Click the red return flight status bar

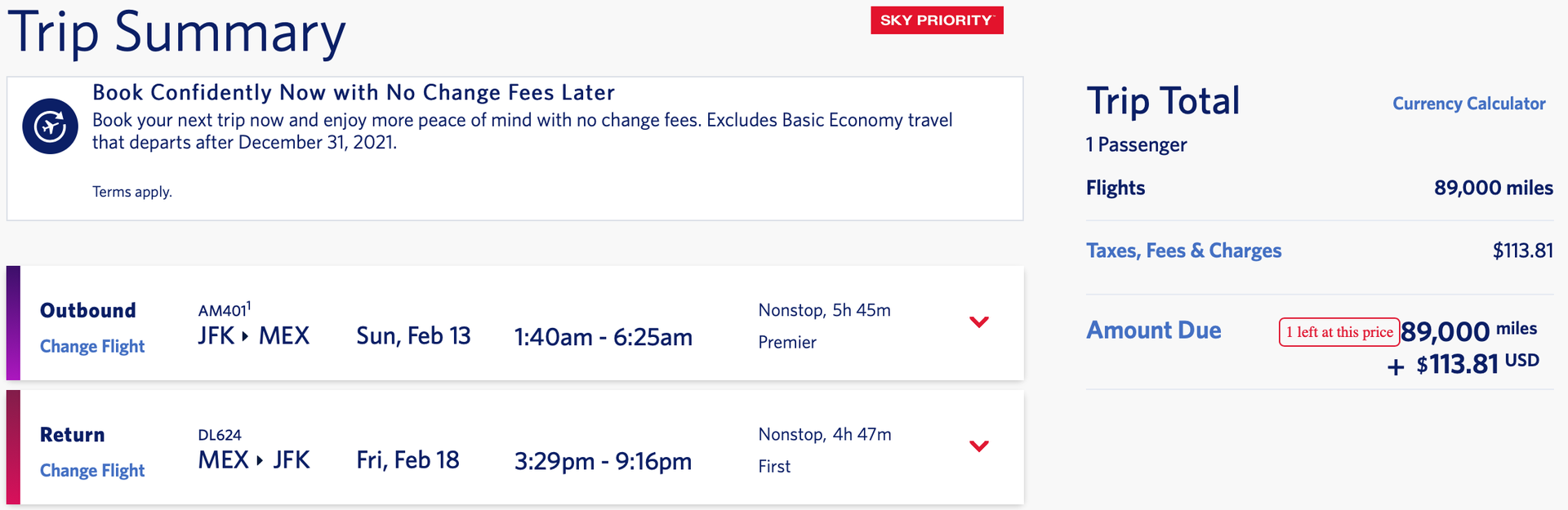[14, 447]
